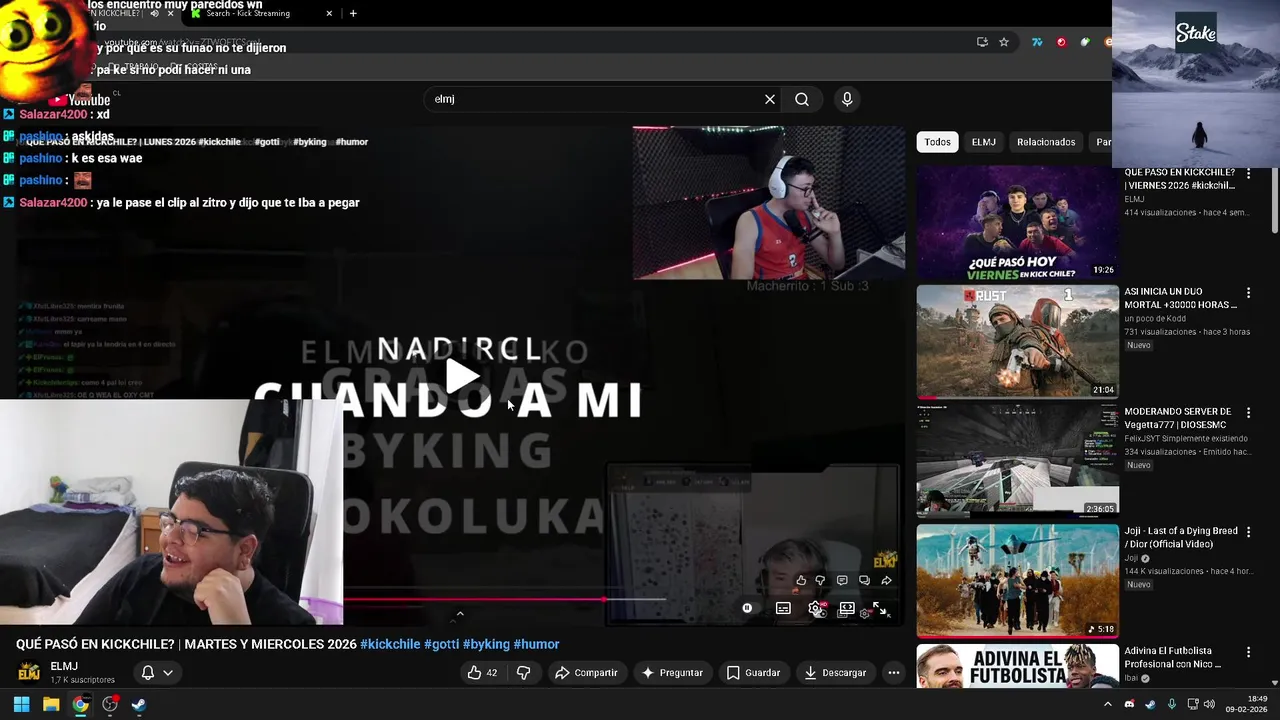Open ELMJ channel avatar
The height and width of the screenshot is (720, 1280).
pos(29,672)
